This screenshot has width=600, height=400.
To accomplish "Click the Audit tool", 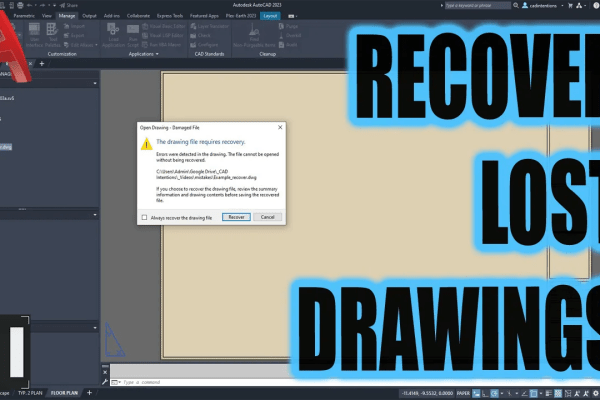I will tap(288, 45).
